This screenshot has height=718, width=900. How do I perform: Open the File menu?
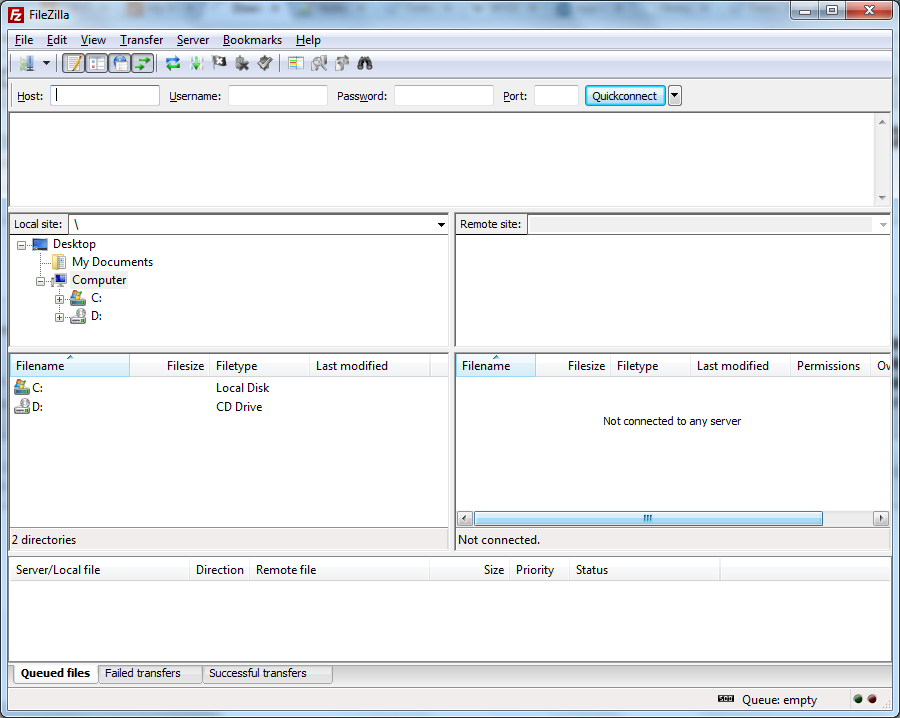24,40
